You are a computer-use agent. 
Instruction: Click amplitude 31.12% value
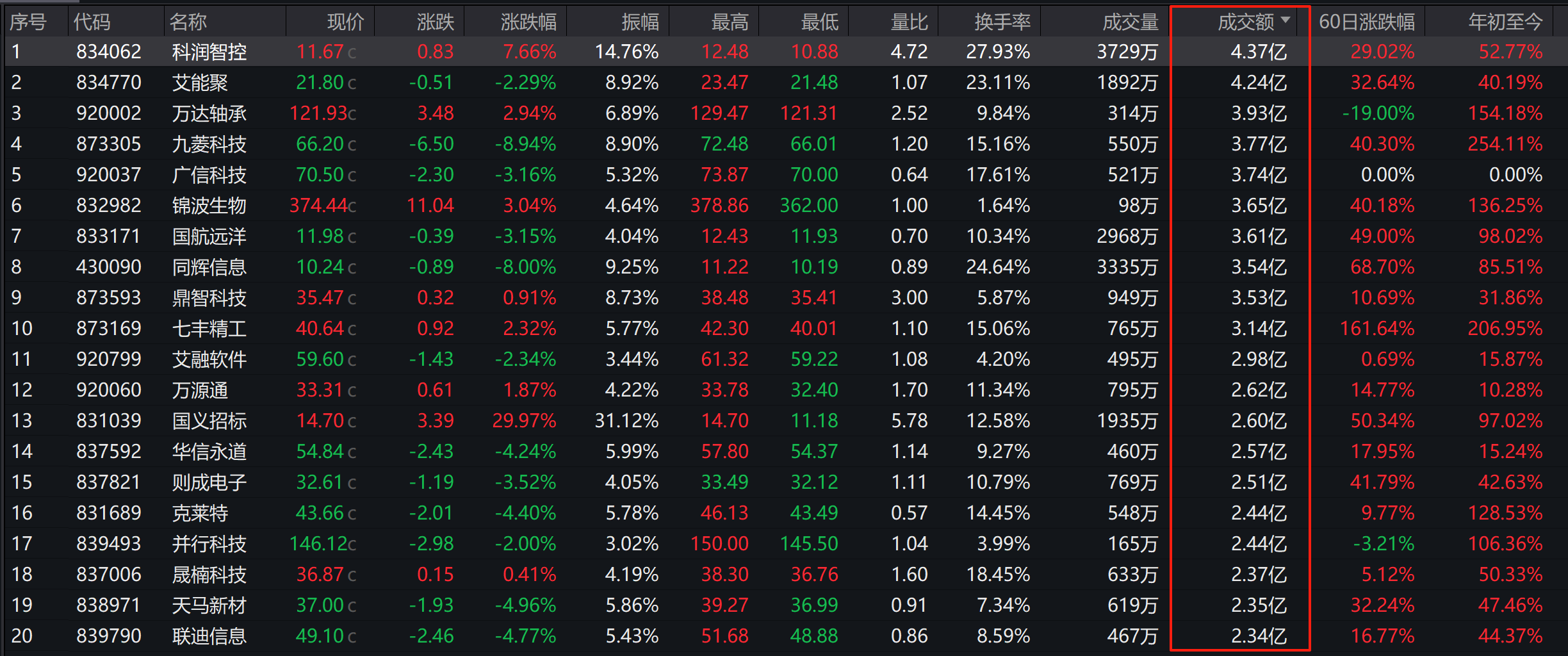626,420
